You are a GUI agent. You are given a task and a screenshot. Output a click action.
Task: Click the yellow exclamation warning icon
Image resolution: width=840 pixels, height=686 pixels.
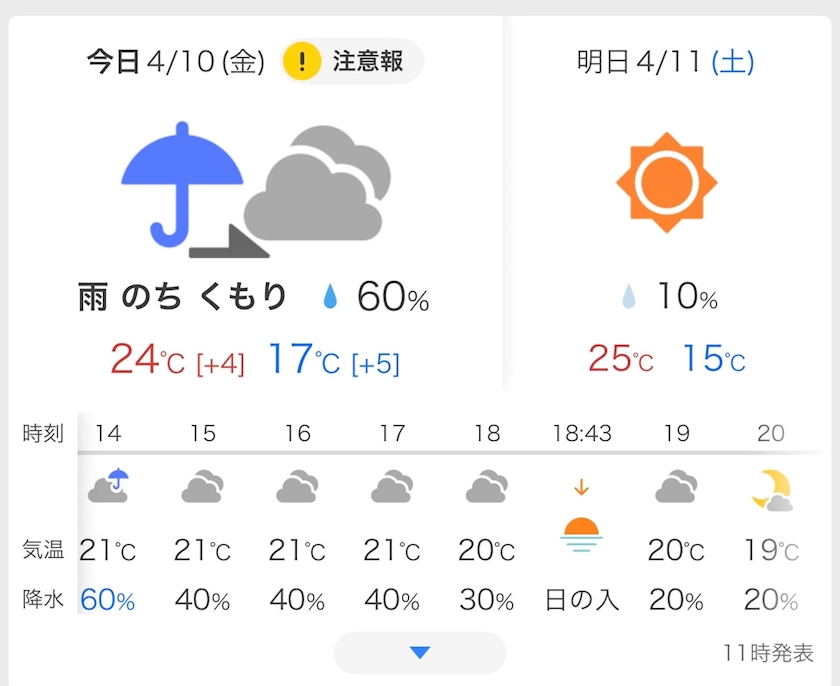(x=302, y=61)
